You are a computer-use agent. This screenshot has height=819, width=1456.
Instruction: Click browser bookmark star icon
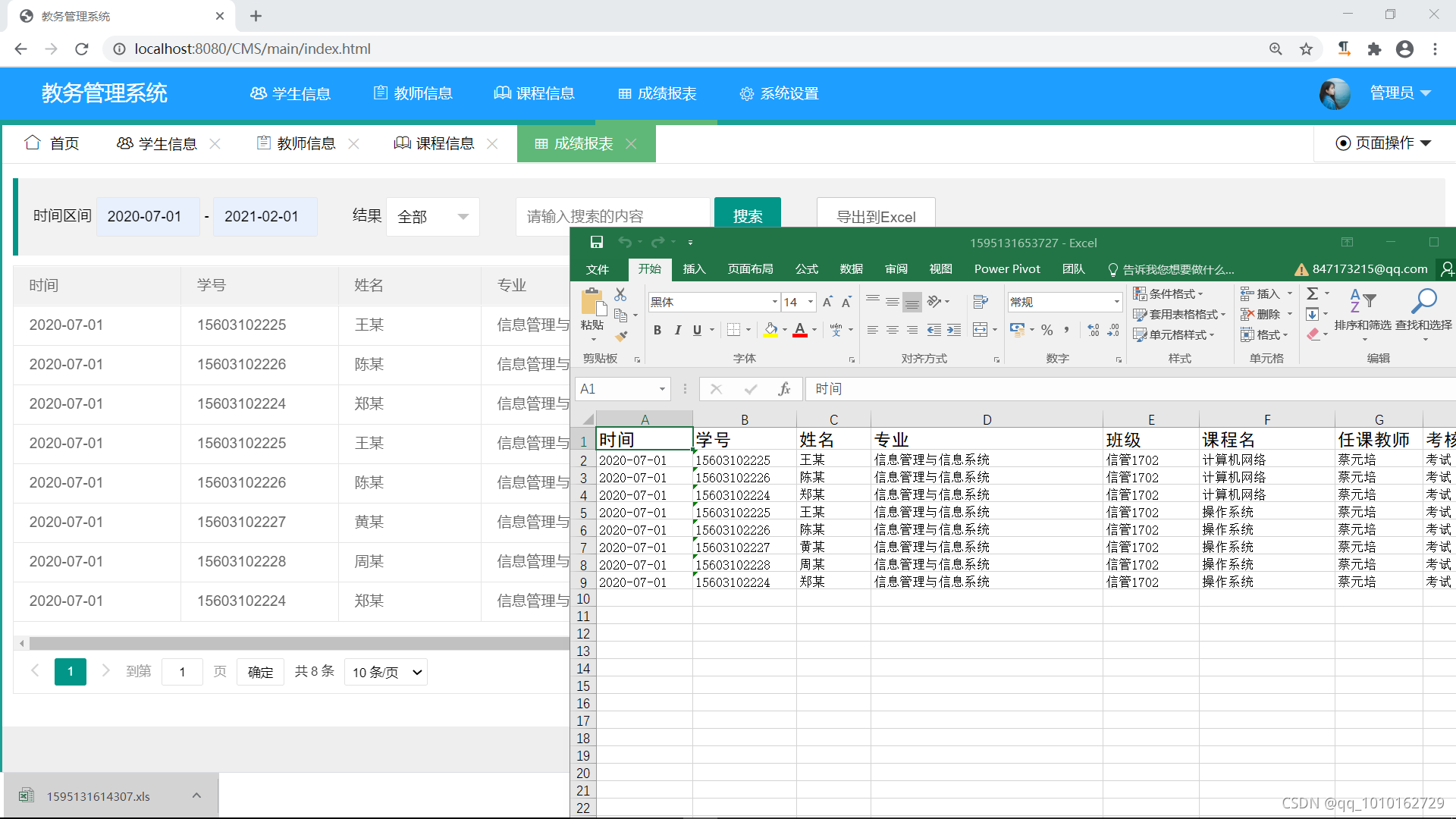pos(1306,49)
